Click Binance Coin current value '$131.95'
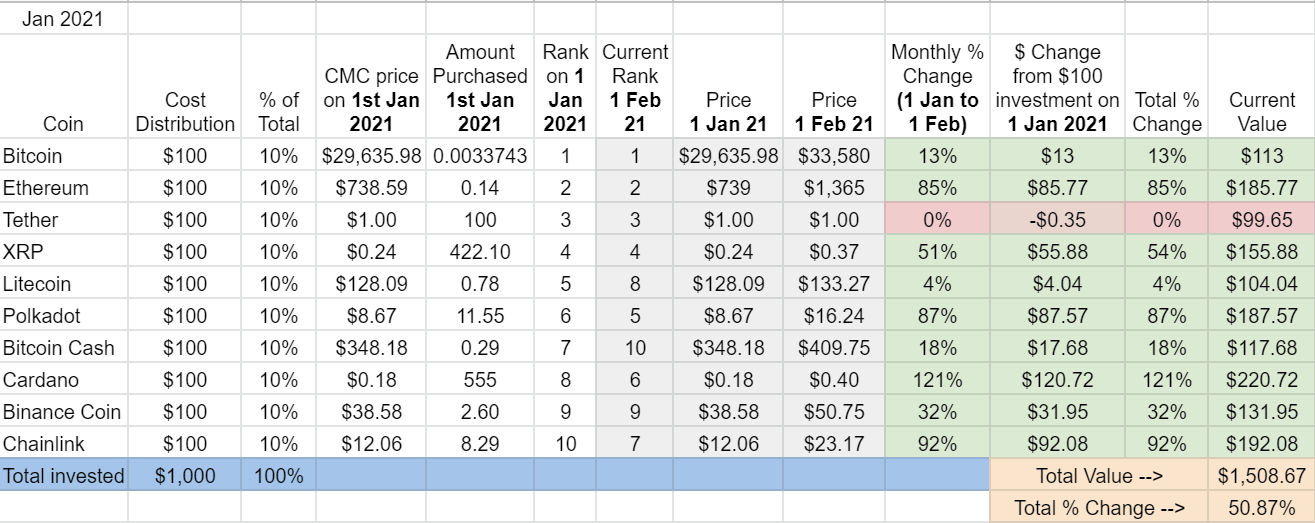 point(1261,411)
